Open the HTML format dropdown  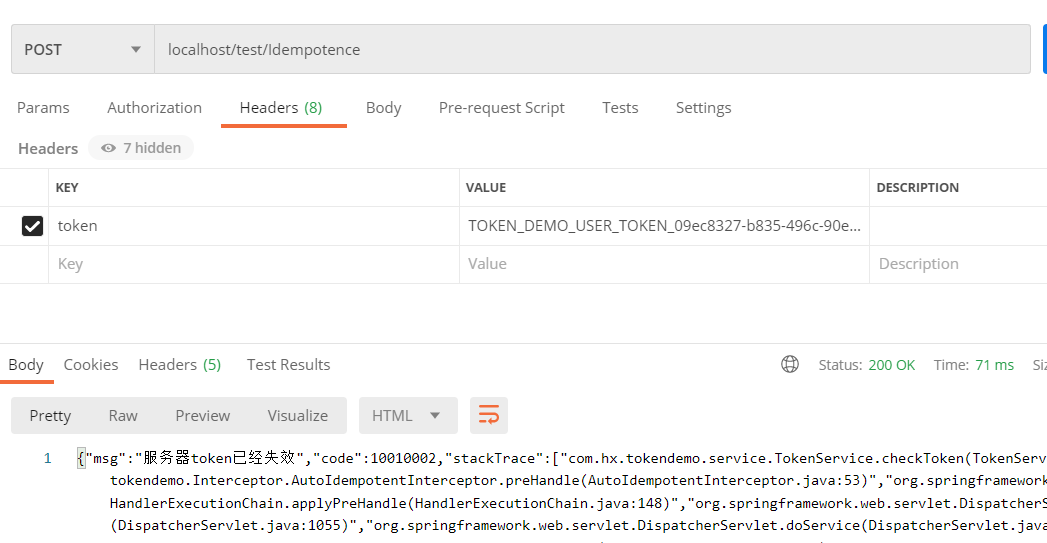408,415
